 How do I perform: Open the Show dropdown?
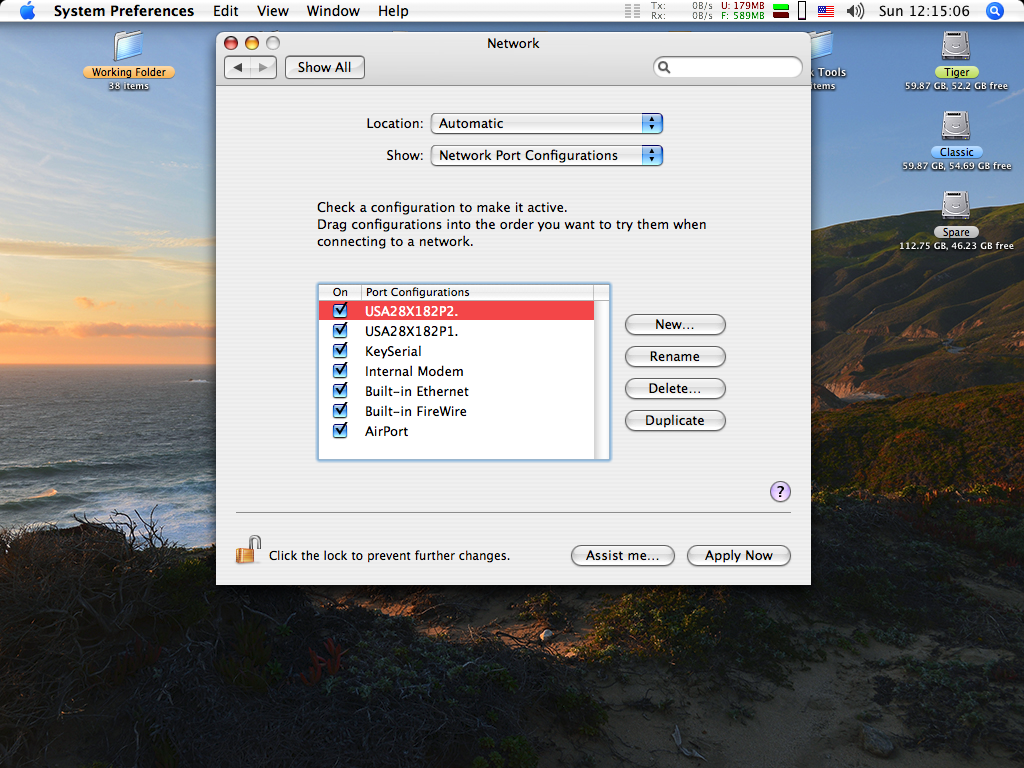coord(547,155)
